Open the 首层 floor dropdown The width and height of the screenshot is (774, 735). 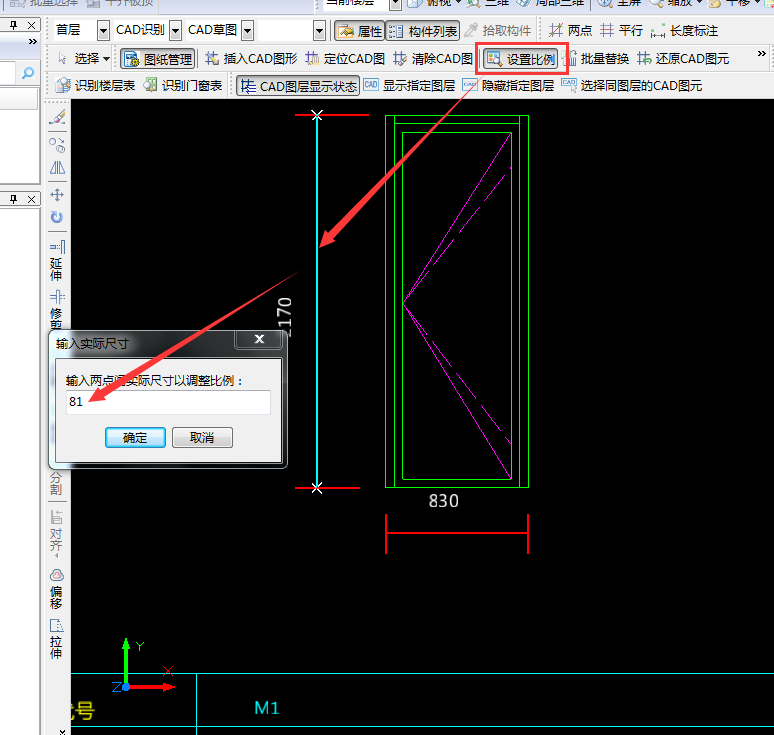click(103, 31)
